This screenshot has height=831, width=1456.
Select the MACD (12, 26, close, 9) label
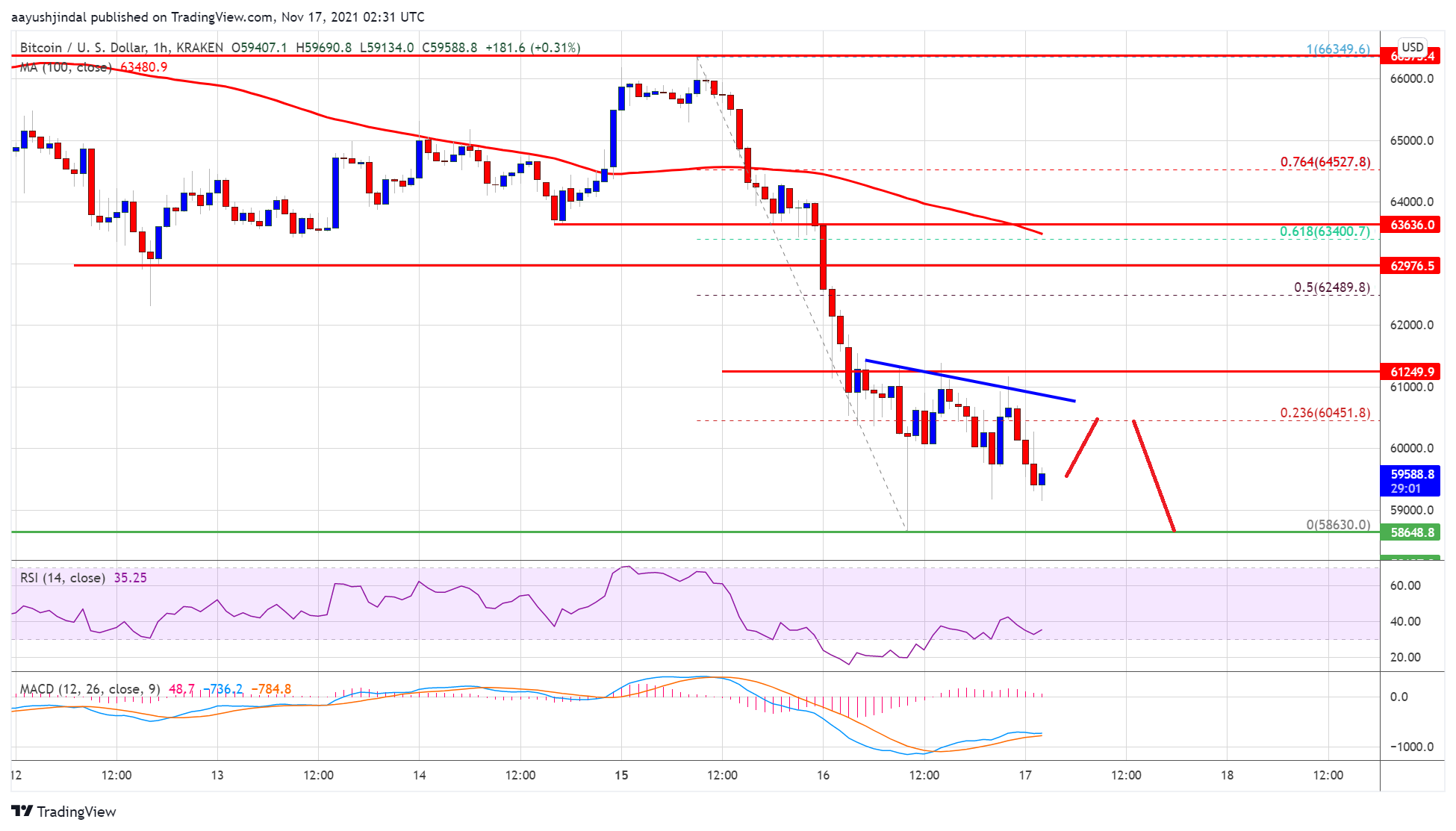[x=90, y=689]
